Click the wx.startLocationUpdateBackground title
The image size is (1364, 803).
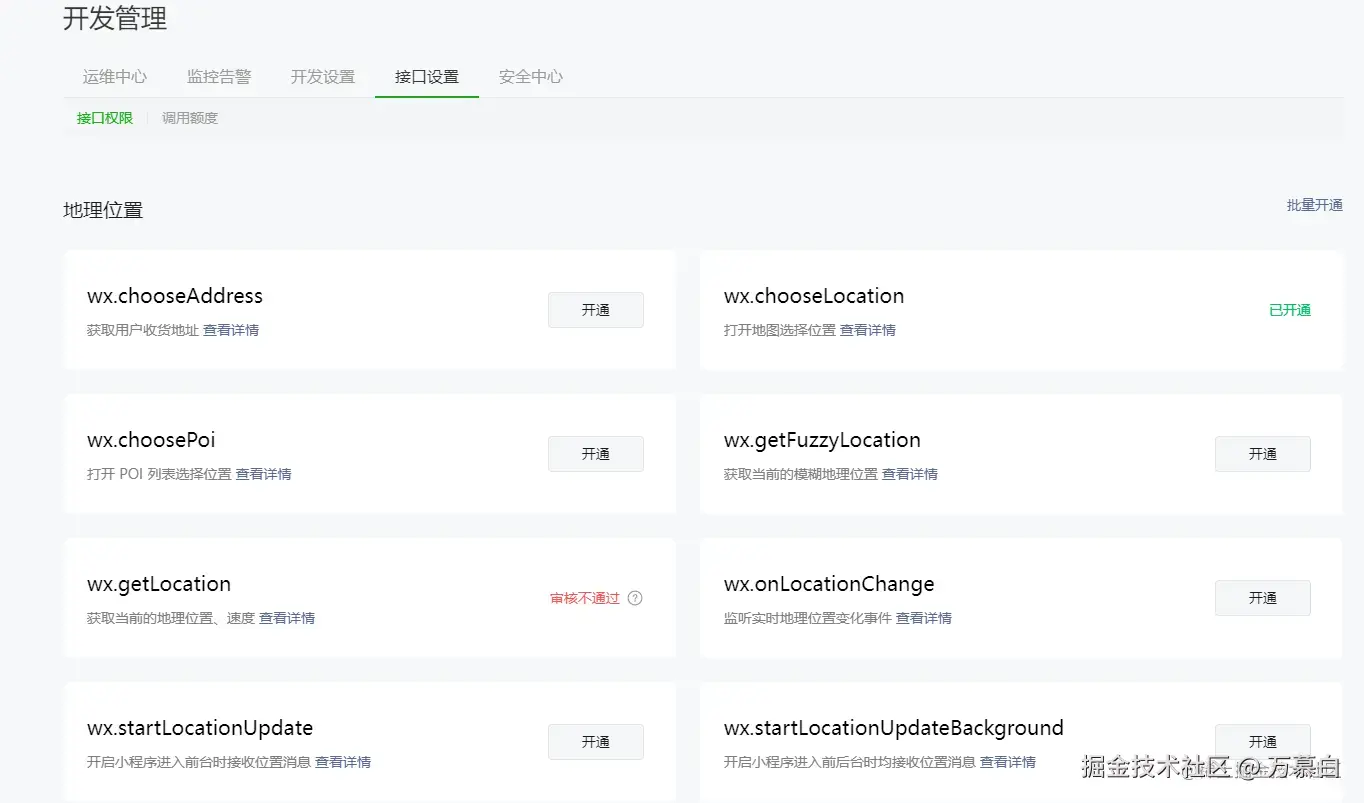894,728
